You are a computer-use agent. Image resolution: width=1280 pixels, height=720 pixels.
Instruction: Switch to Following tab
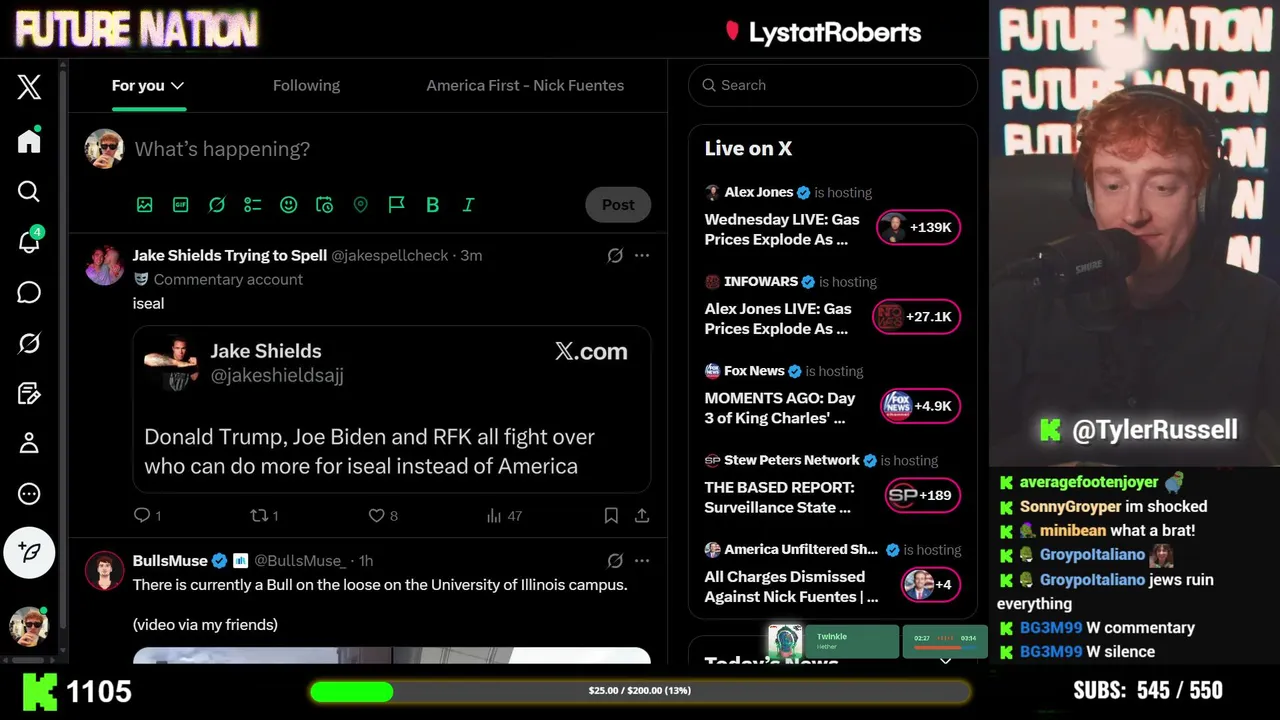pos(306,85)
